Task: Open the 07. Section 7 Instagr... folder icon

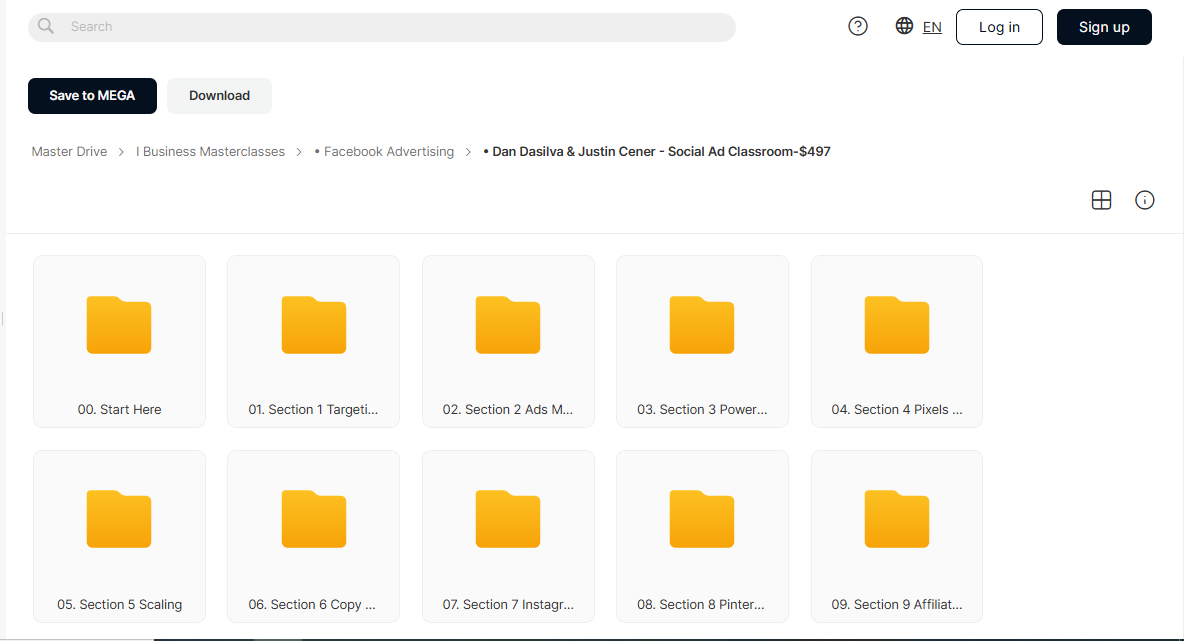Action: click(x=508, y=519)
